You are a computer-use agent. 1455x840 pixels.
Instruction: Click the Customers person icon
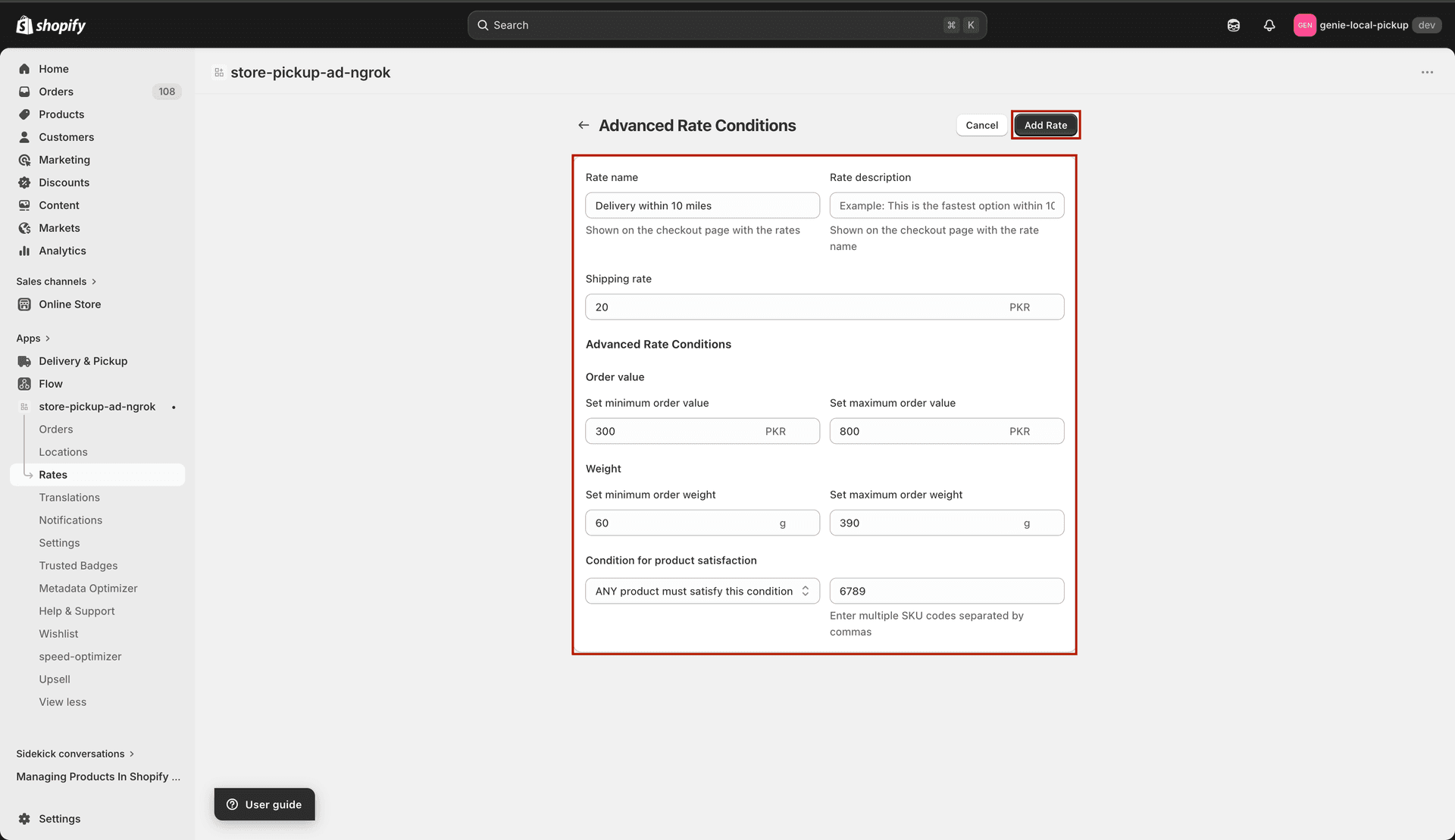click(x=24, y=137)
